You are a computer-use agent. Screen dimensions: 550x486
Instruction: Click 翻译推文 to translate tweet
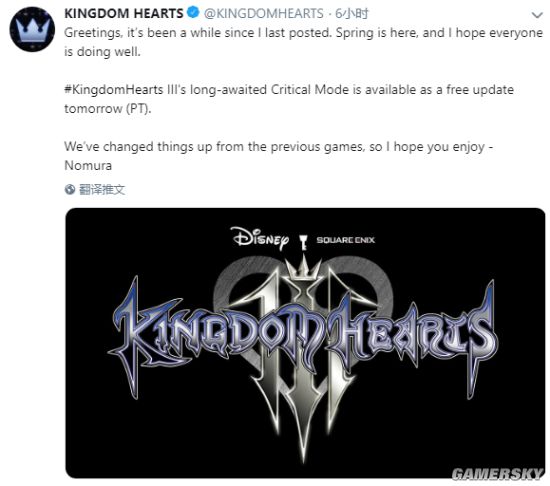click(102, 190)
